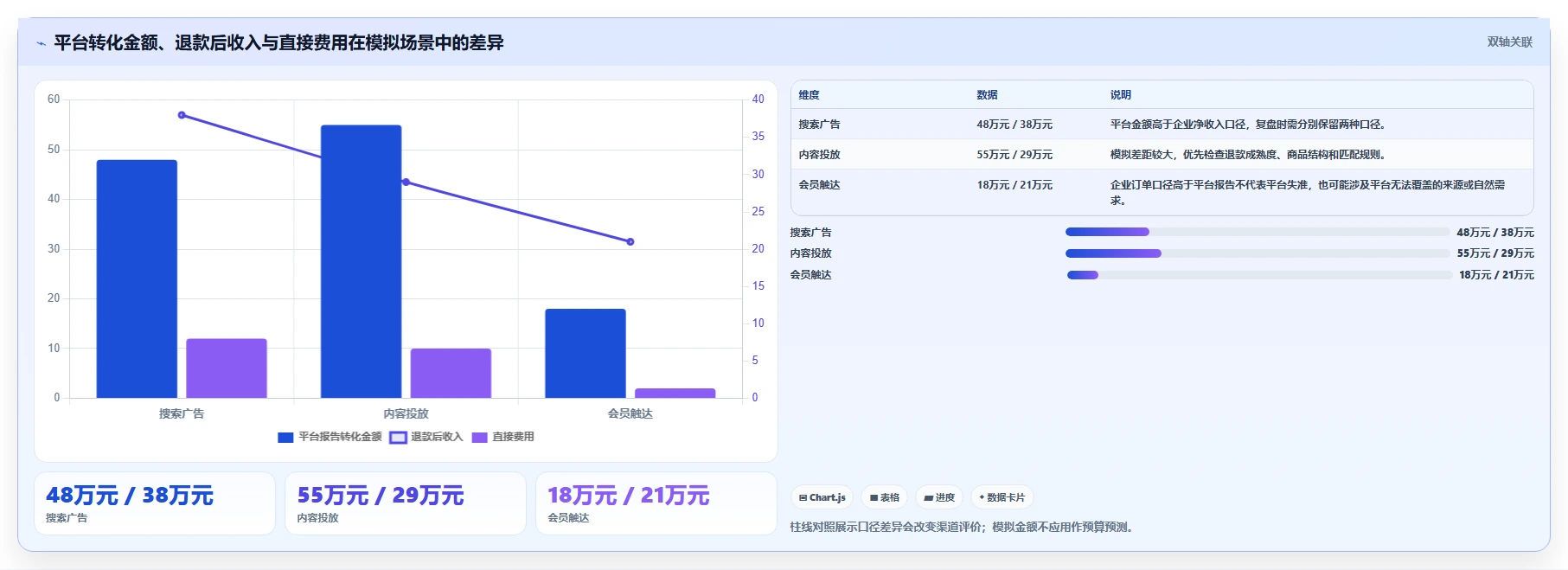Image resolution: width=1568 pixels, height=570 pixels.
Task: Click the 会员触达 progress bar
Action: (1259, 275)
